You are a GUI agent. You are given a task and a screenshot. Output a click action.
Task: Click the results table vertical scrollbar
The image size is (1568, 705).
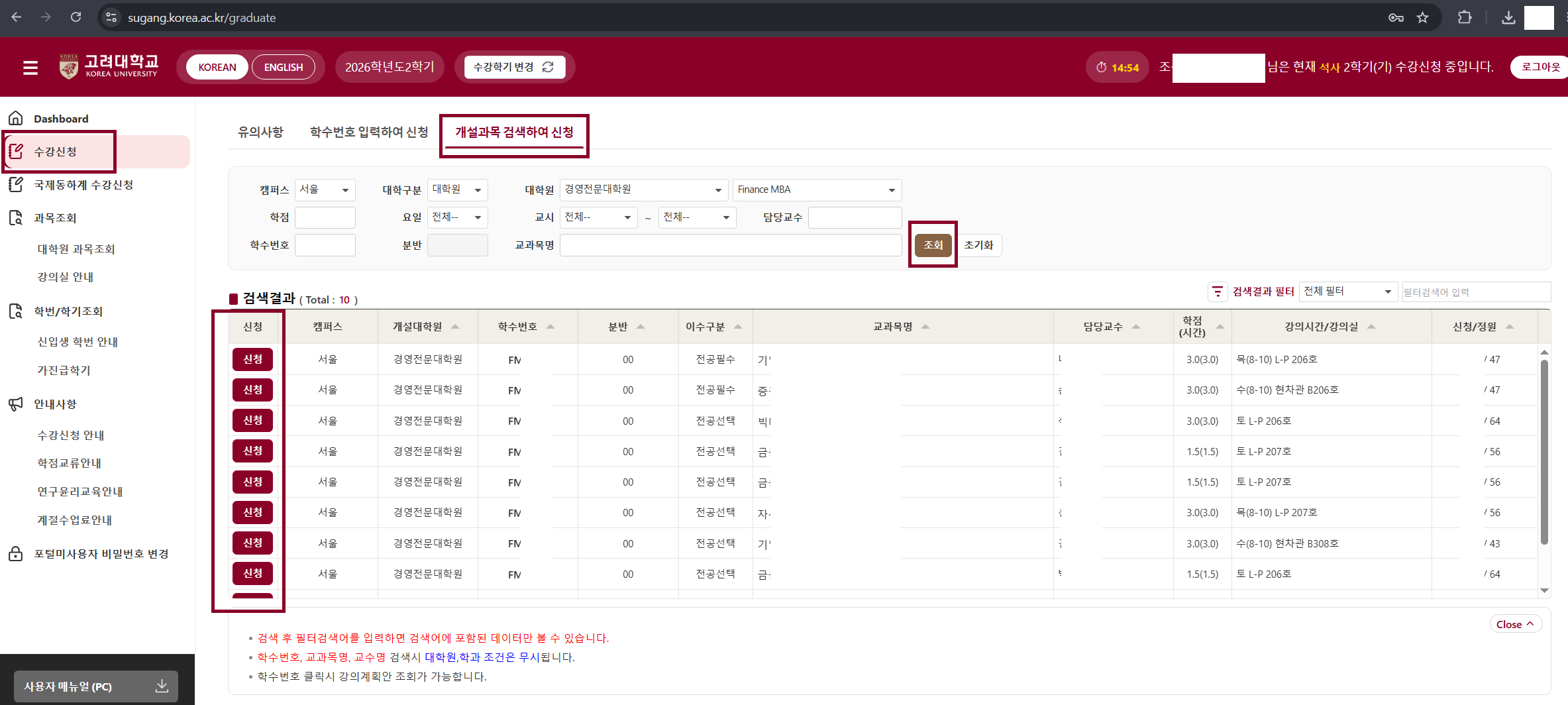(1544, 452)
